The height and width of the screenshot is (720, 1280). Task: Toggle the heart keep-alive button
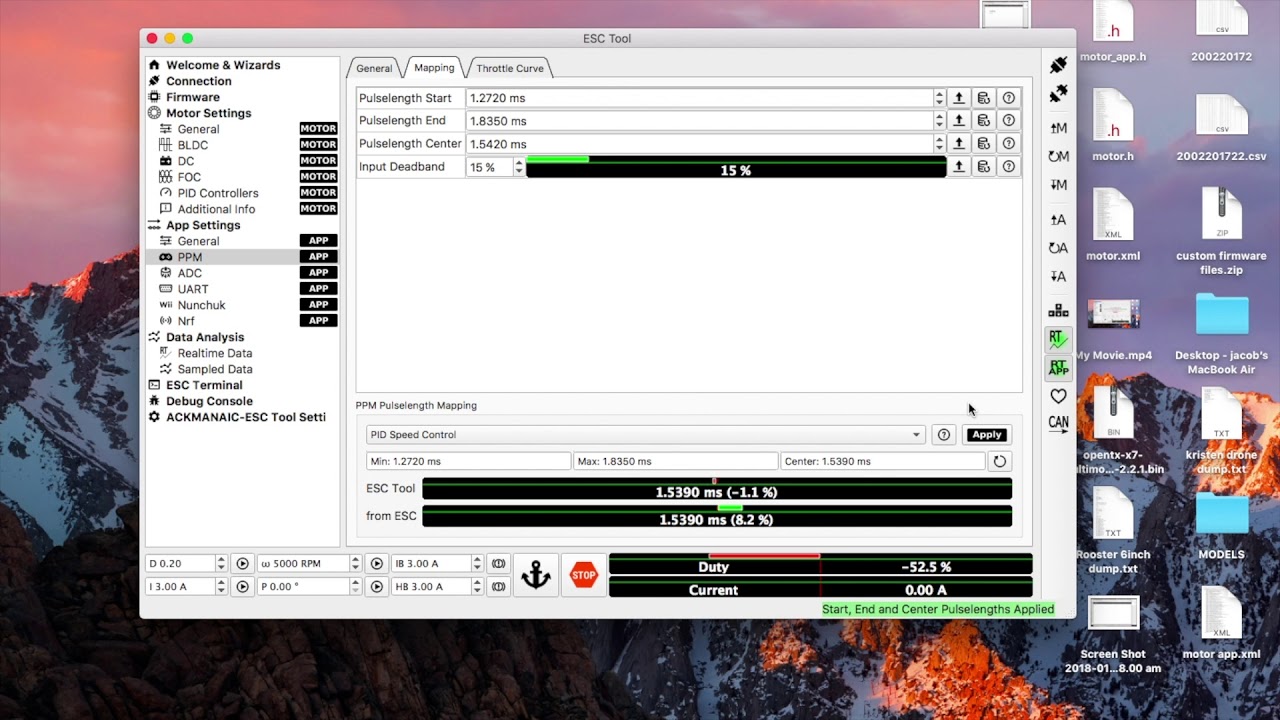pyautogui.click(x=1058, y=397)
